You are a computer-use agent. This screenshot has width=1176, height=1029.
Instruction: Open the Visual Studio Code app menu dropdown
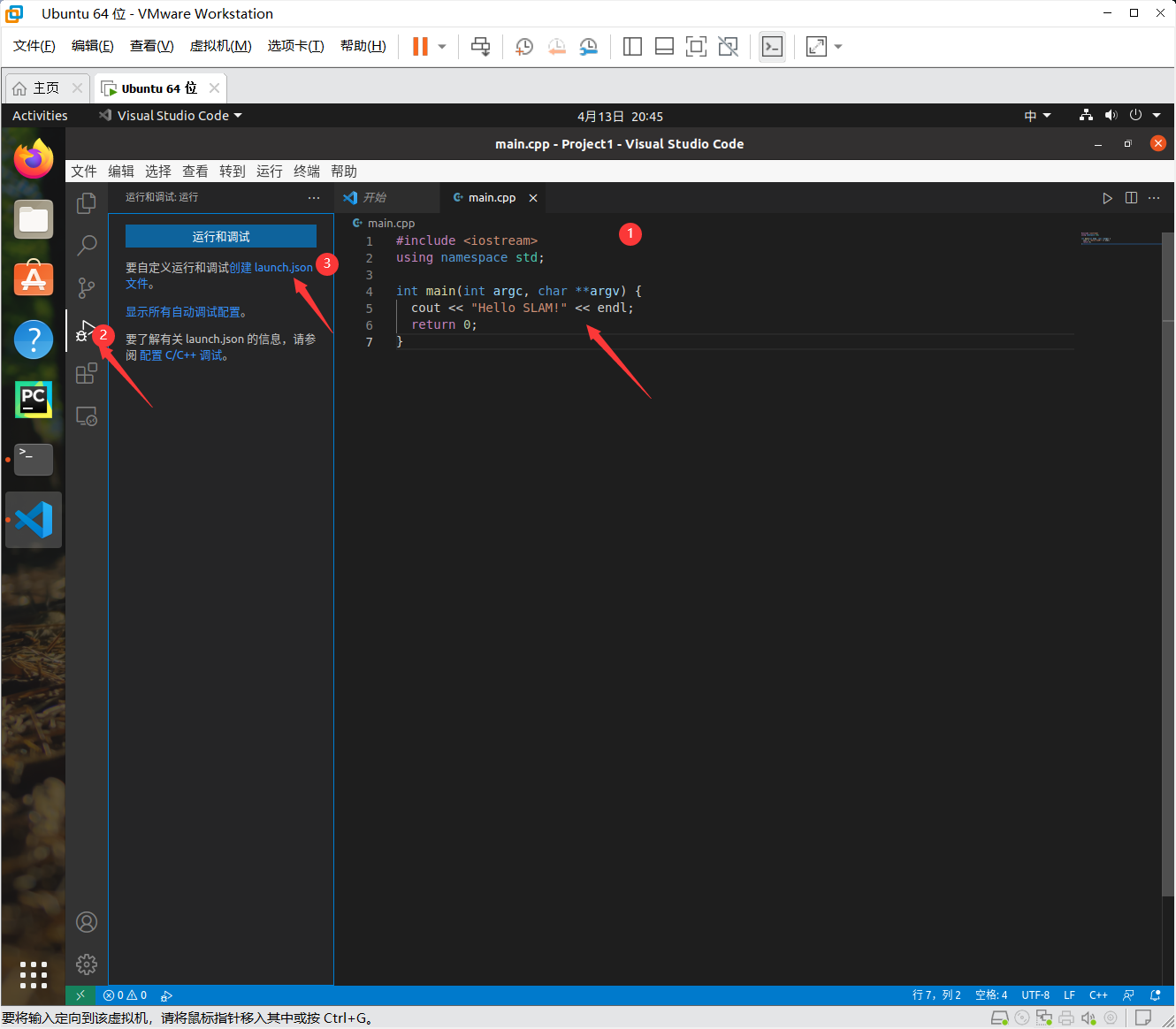[x=170, y=116]
